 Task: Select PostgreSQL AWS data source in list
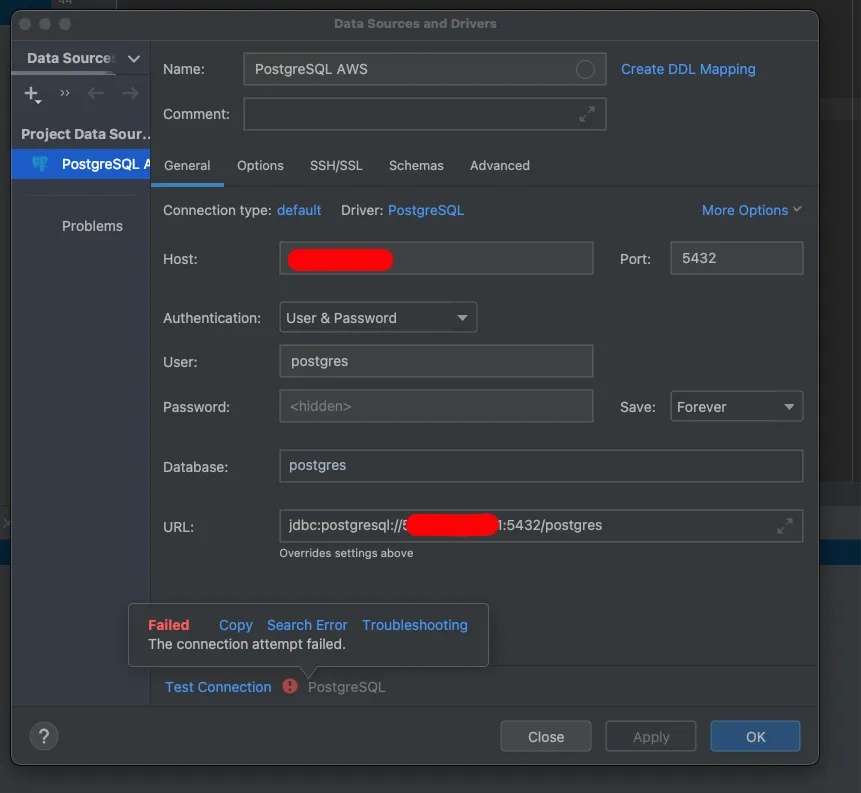pyautogui.click(x=81, y=164)
